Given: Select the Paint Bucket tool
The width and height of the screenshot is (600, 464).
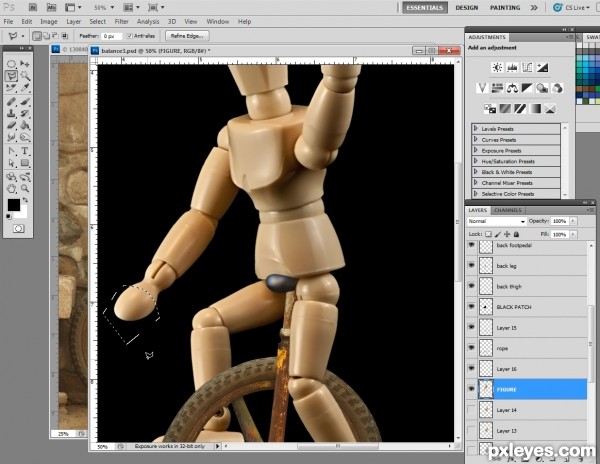Looking at the screenshot, I should 25,125.
